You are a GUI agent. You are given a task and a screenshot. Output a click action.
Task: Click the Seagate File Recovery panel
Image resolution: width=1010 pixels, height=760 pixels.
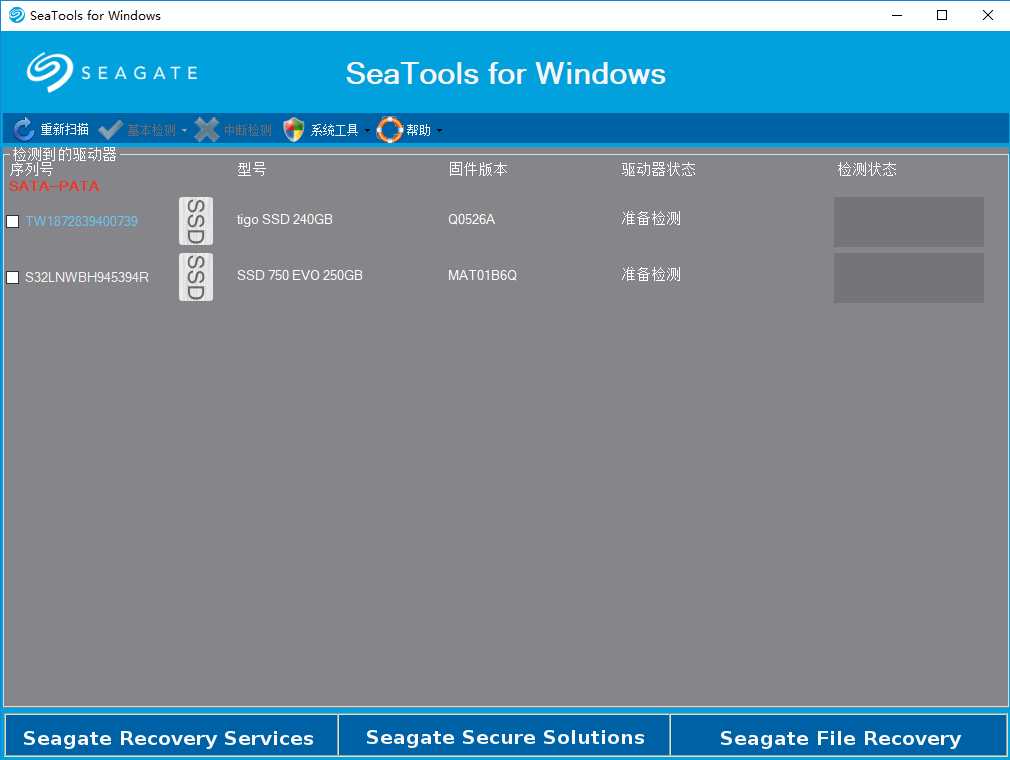(840, 738)
